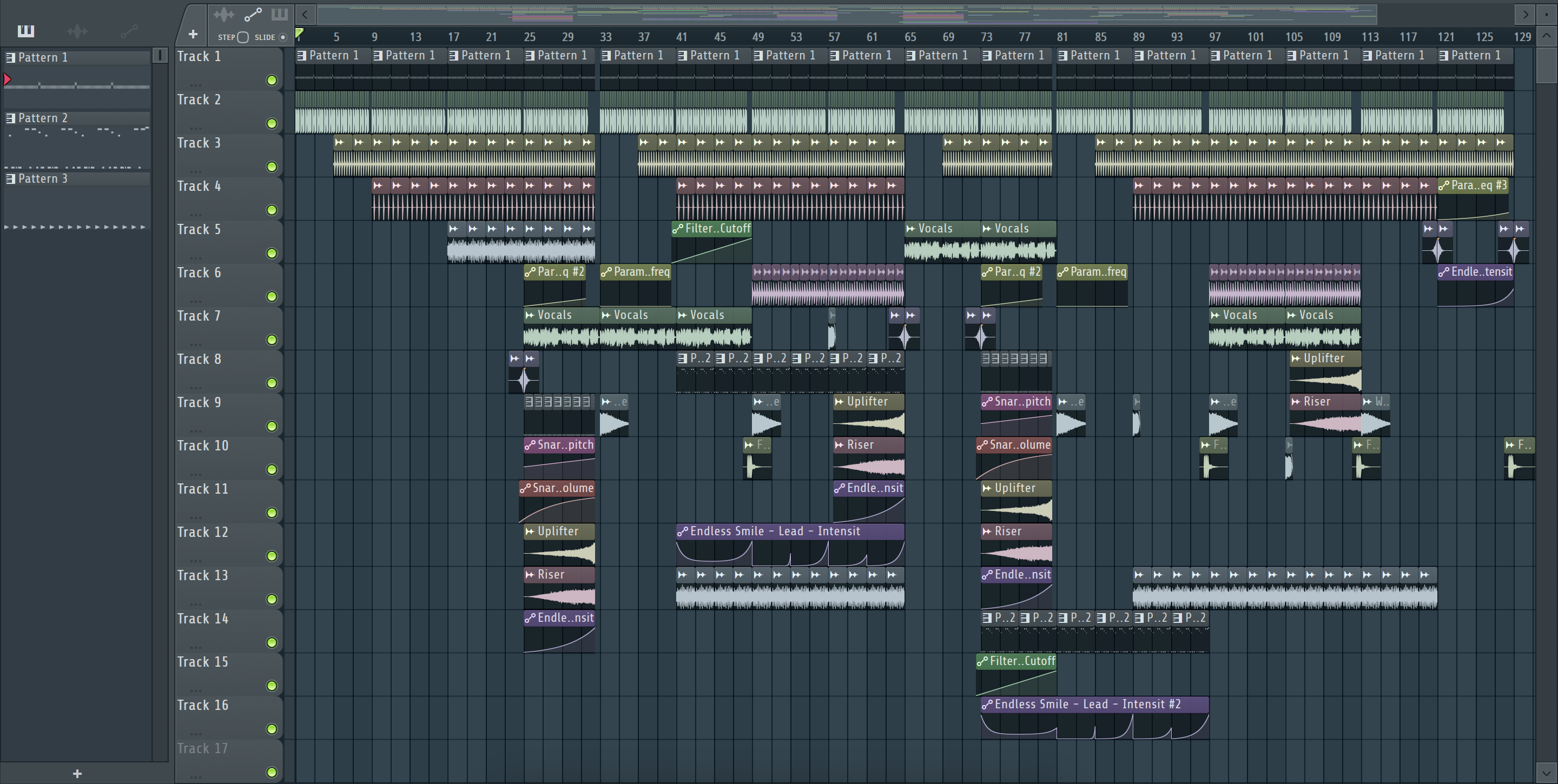Mute Track 3 with its green LED

(x=272, y=167)
